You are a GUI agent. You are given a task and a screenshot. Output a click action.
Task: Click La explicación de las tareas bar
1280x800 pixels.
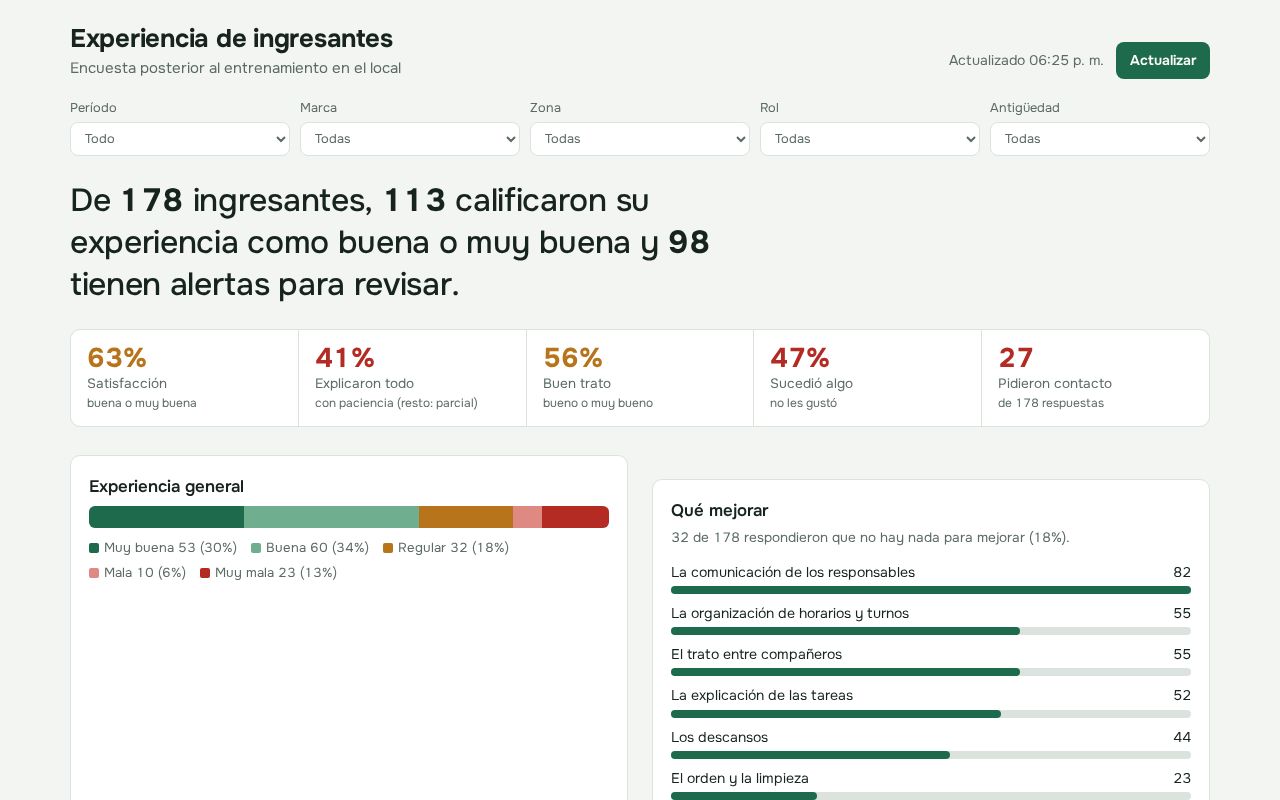(x=931, y=714)
